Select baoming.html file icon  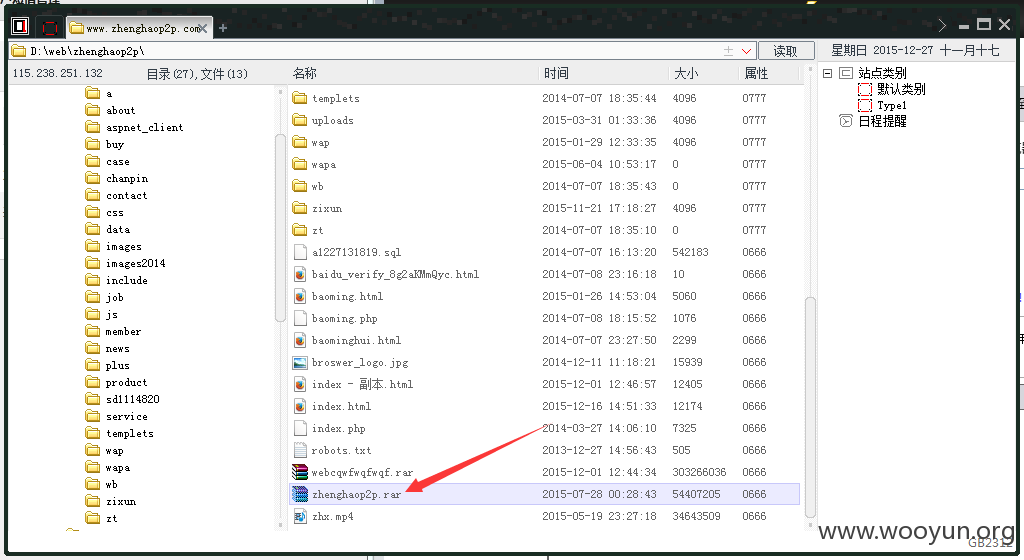(300, 296)
